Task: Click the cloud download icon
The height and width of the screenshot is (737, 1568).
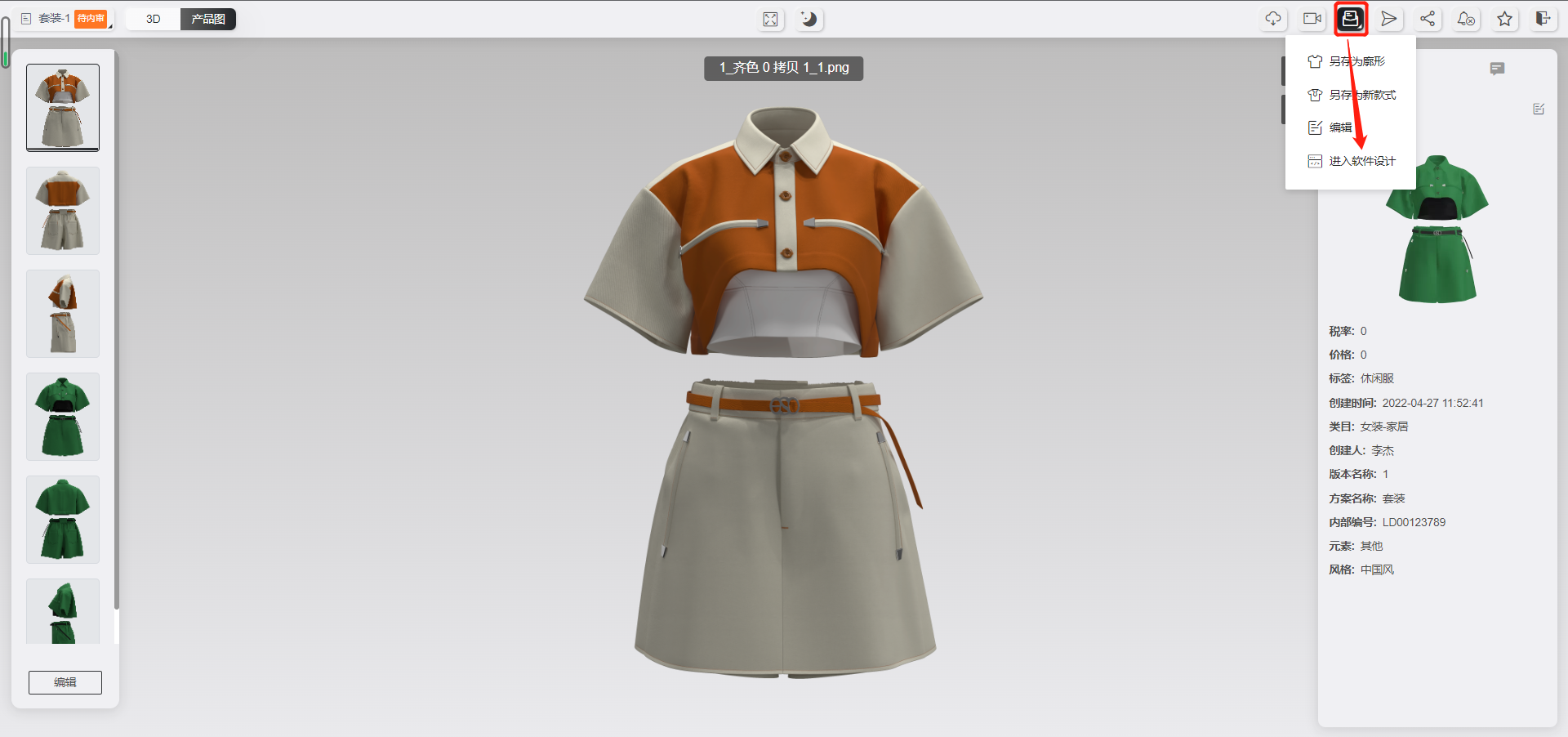Action: (1273, 19)
